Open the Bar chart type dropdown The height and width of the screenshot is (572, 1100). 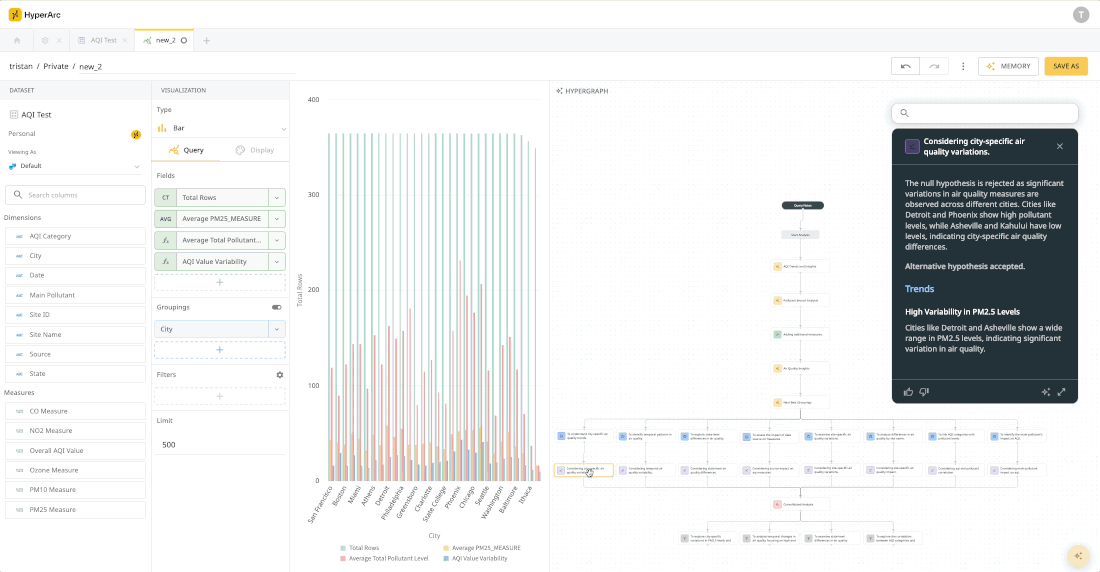(220, 128)
